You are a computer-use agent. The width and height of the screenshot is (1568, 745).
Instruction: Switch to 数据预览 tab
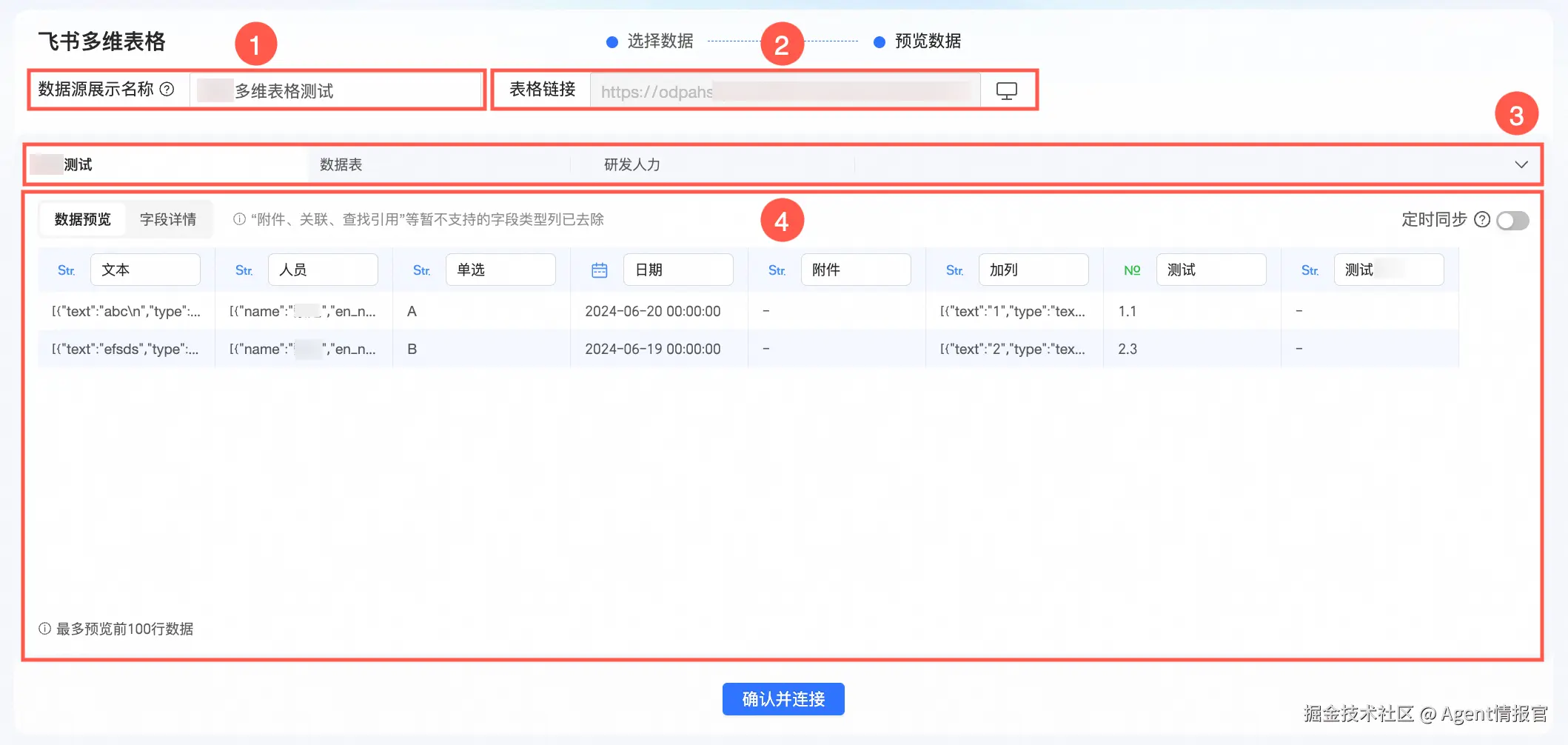[x=83, y=219]
